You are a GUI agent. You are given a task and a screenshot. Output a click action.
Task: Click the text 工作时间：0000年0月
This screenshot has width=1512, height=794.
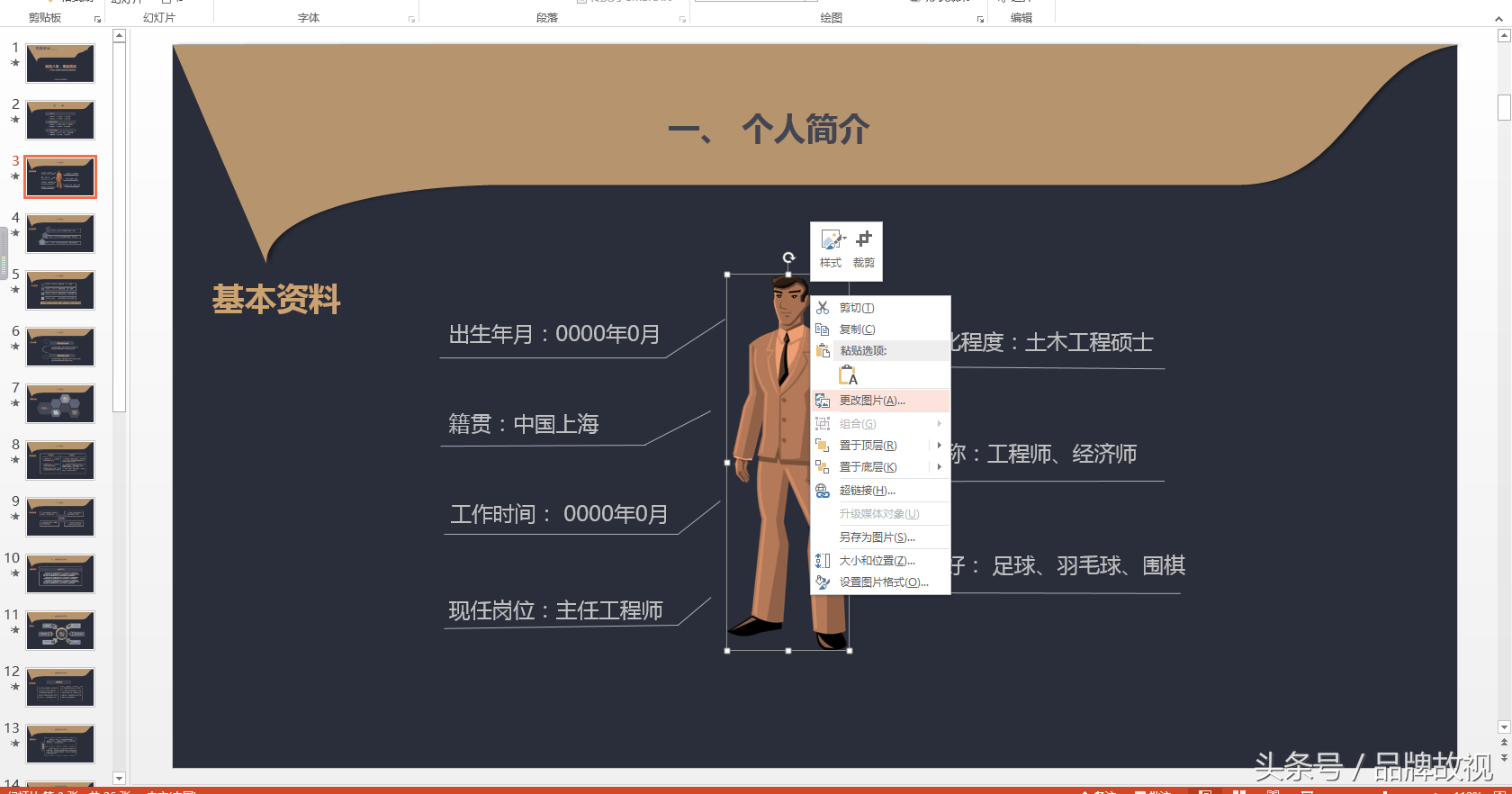click(559, 514)
